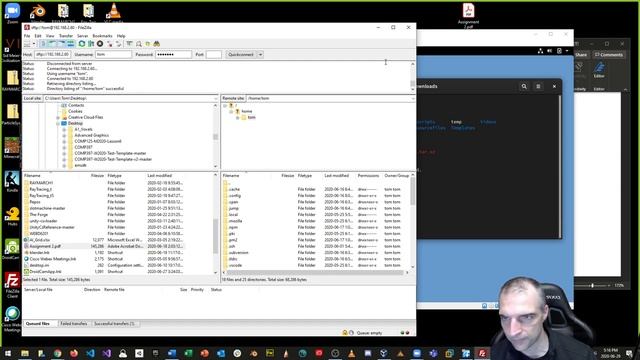
Task: Select Assignment 2.pdf in local file list
Action: (45, 247)
